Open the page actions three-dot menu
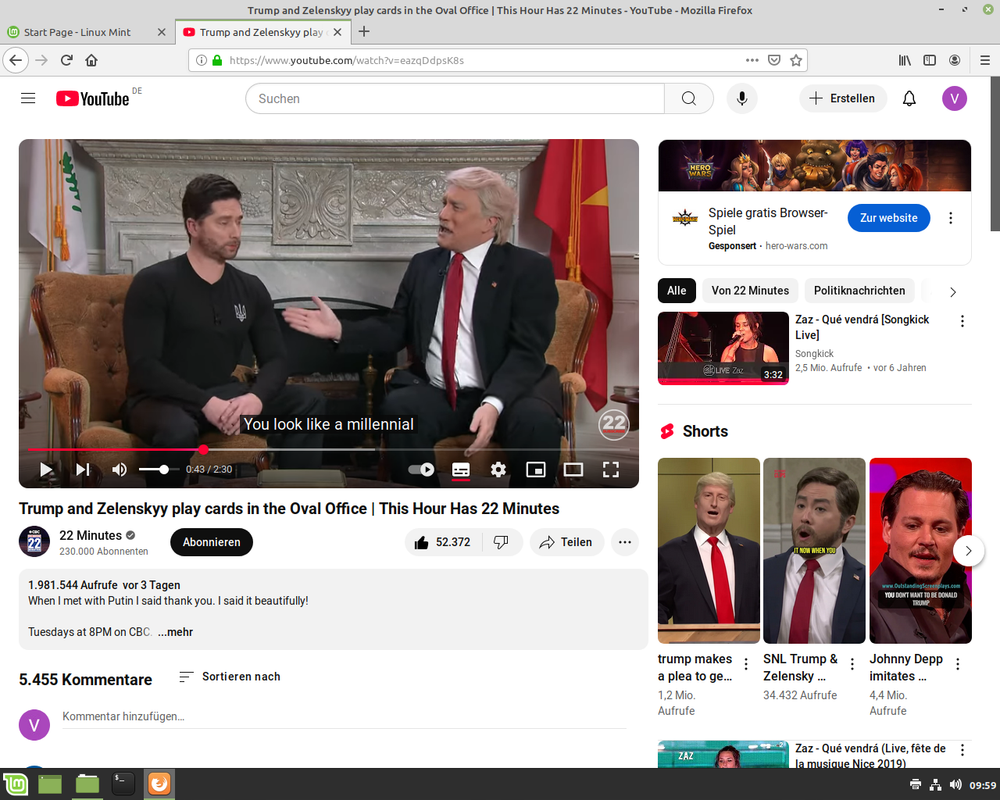 [x=753, y=61]
